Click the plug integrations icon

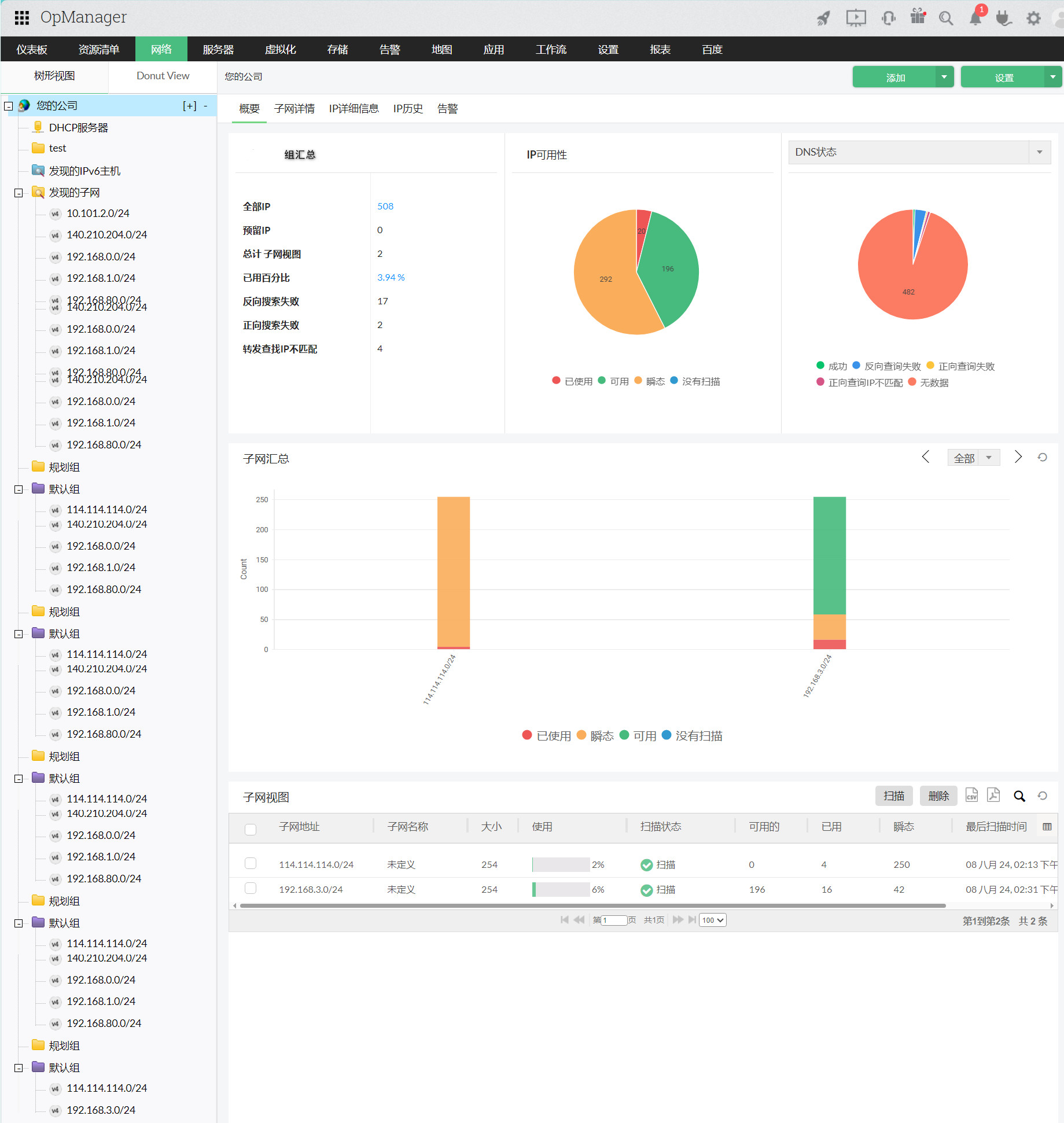tap(1004, 18)
